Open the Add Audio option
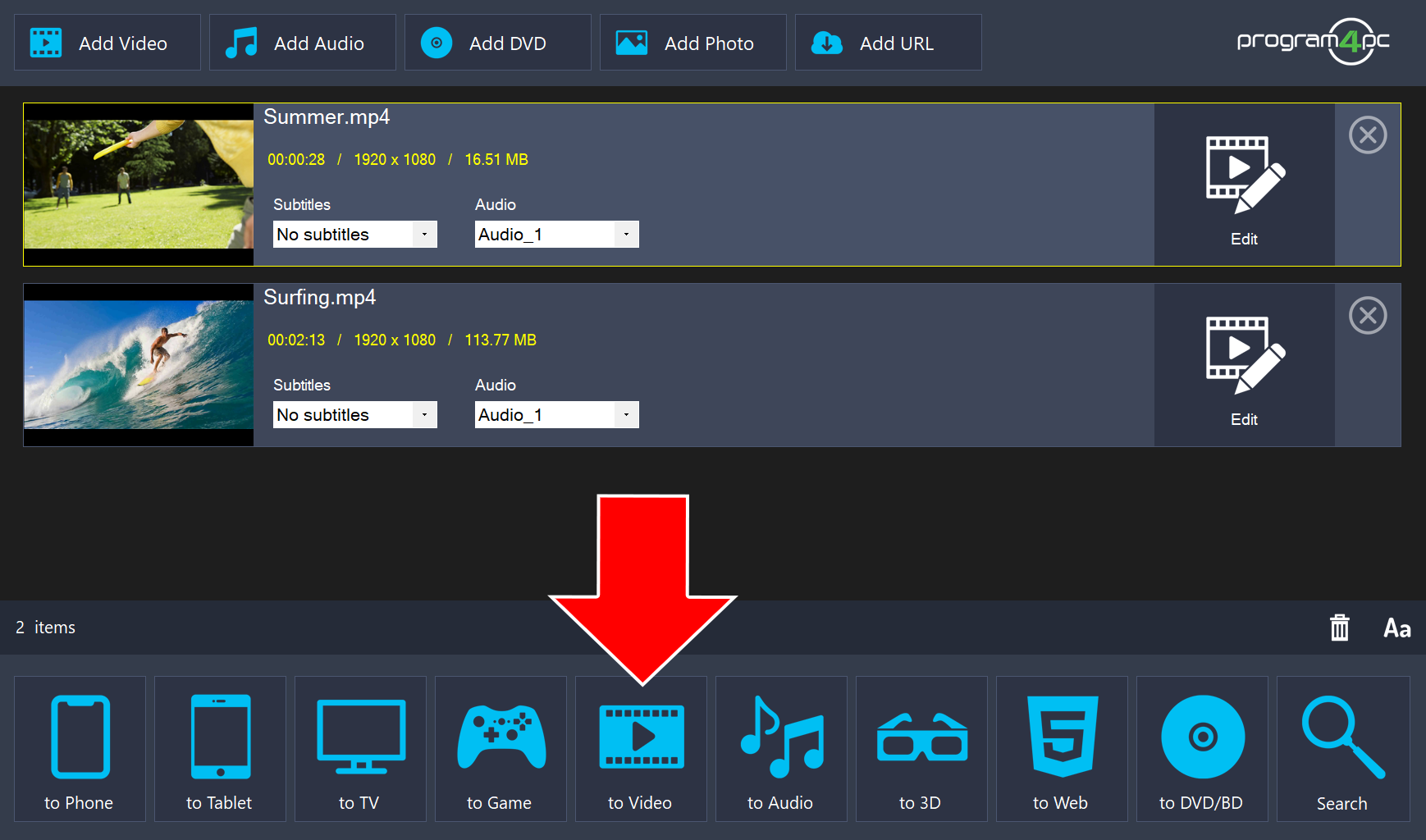The height and width of the screenshot is (840, 1426). pyautogui.click(x=303, y=43)
